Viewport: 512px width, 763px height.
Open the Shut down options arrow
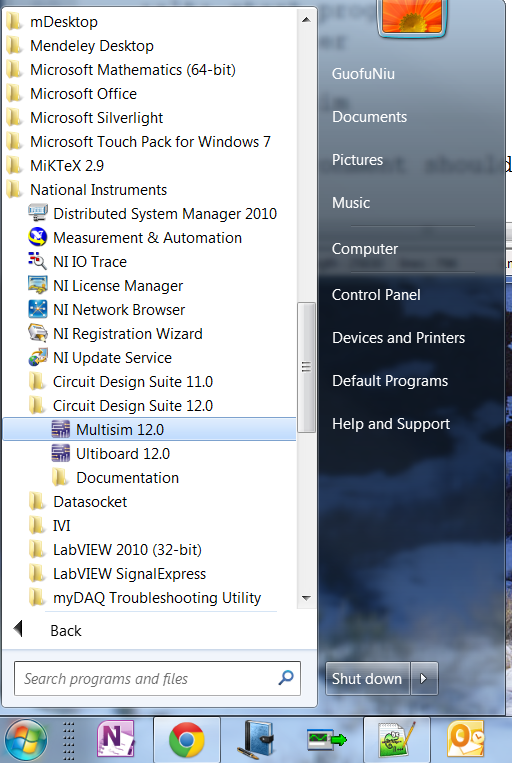pos(424,678)
